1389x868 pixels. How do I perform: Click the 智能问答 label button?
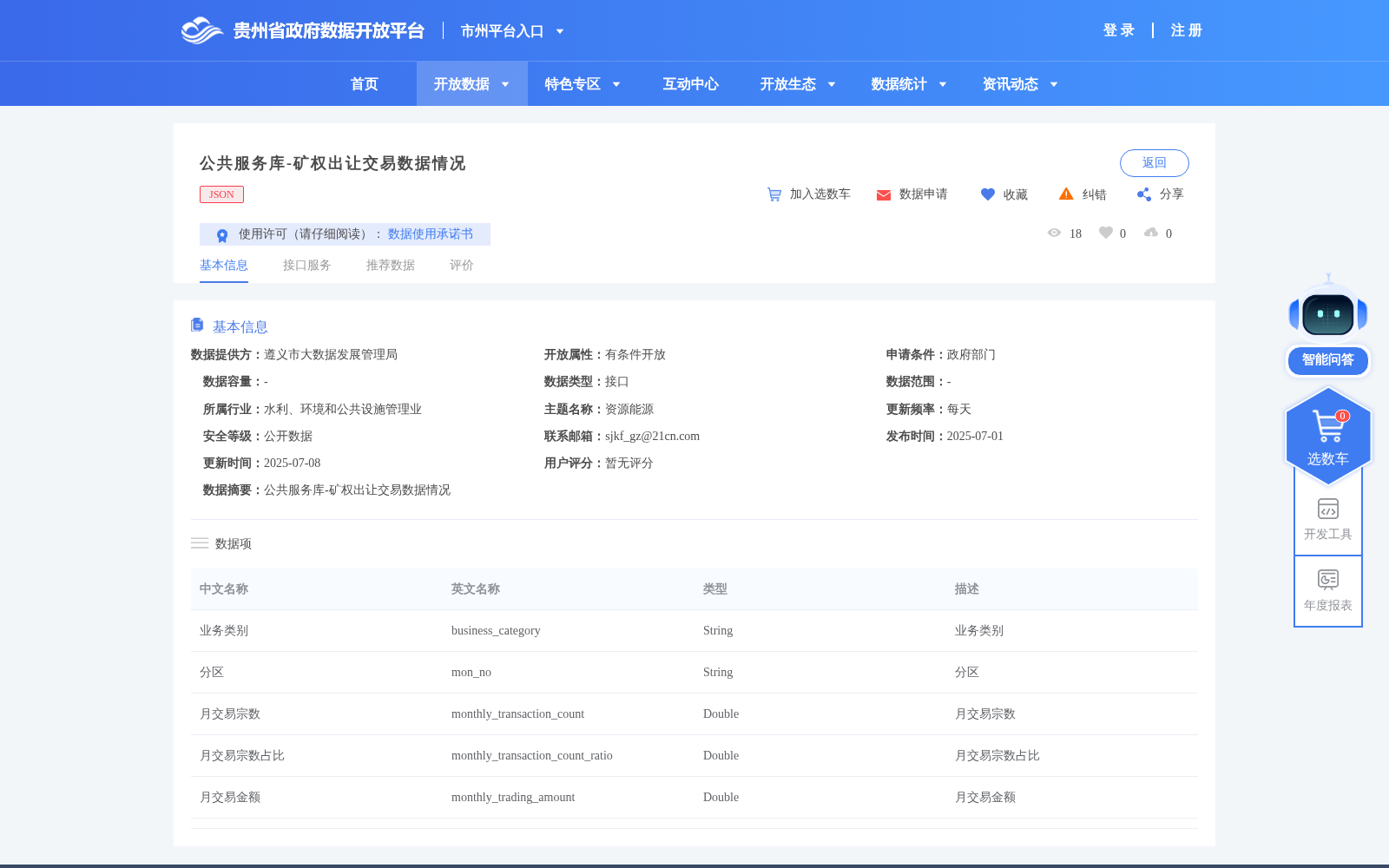click(1328, 360)
